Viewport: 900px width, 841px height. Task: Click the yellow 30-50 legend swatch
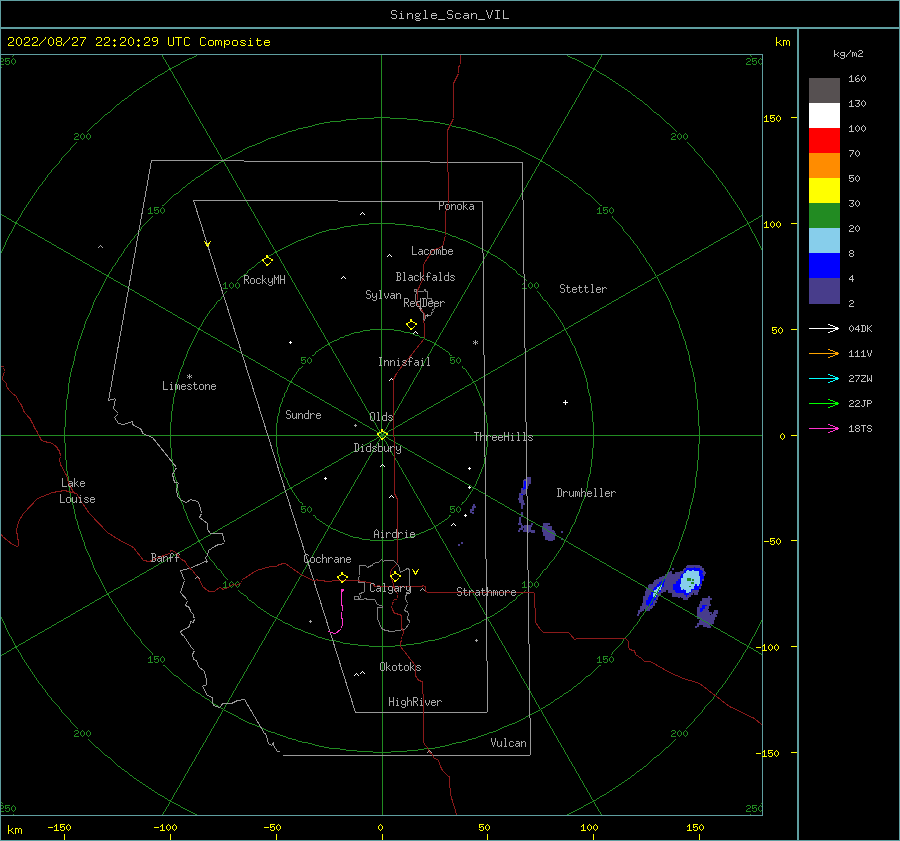[824, 191]
